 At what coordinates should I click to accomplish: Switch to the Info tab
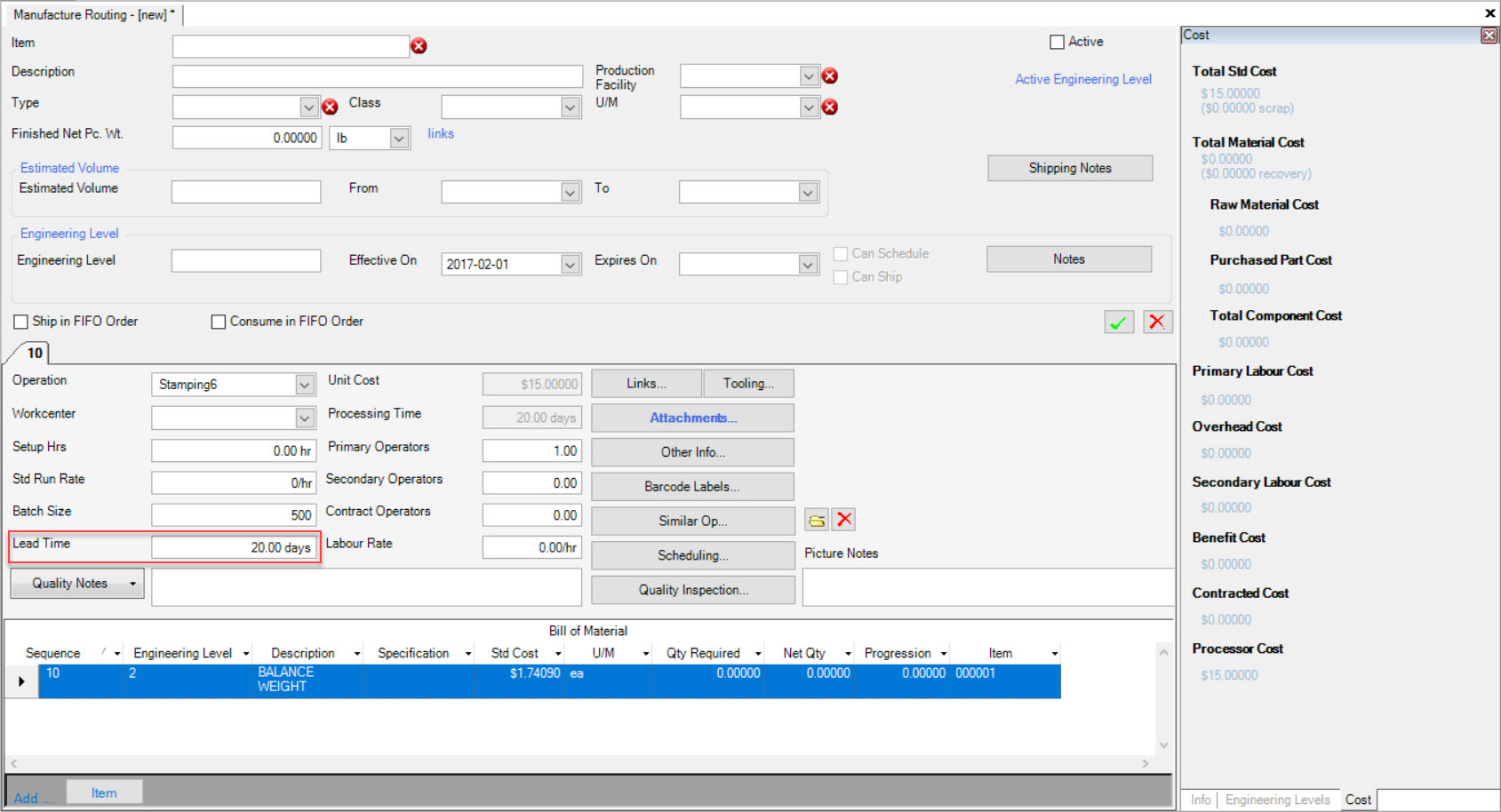tap(1201, 800)
